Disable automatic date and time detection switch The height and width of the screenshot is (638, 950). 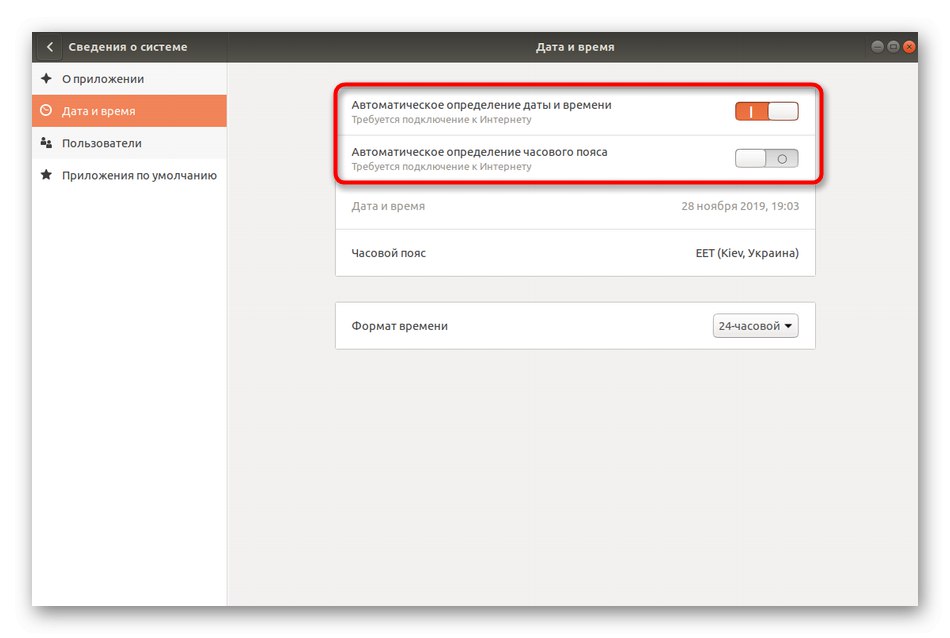(766, 111)
